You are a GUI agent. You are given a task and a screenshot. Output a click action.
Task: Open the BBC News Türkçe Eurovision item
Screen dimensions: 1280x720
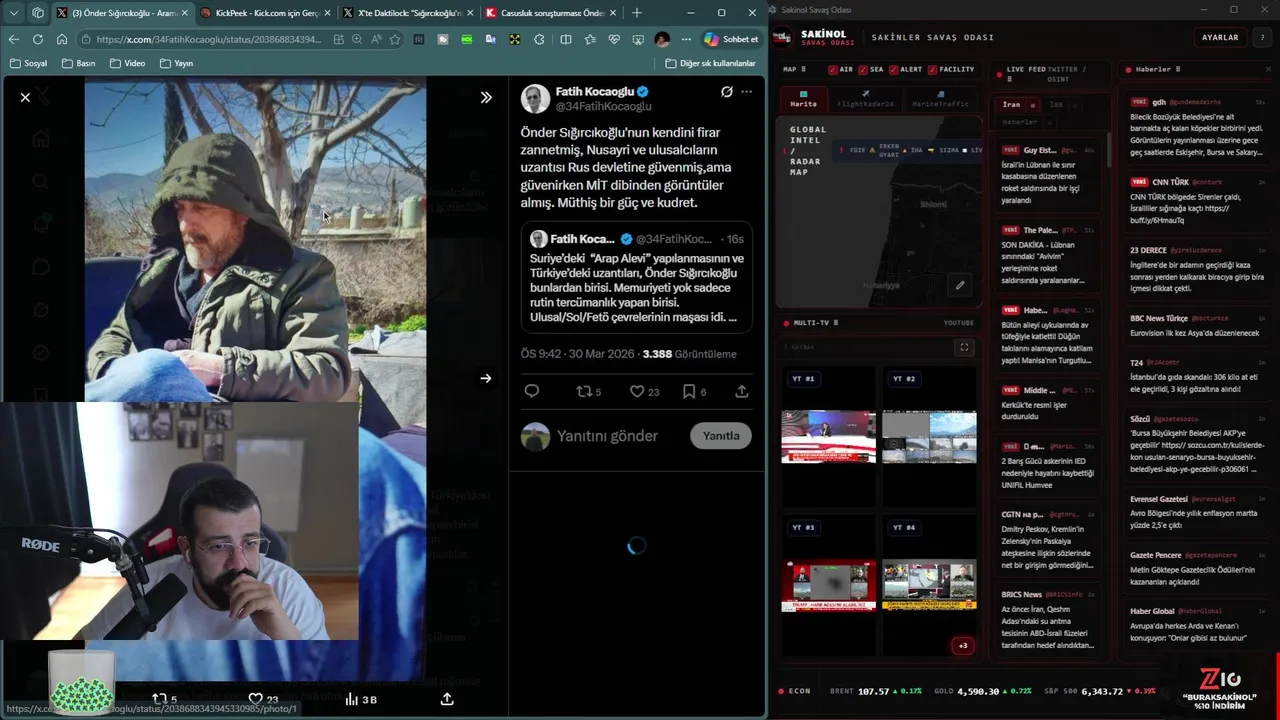tap(1197, 325)
